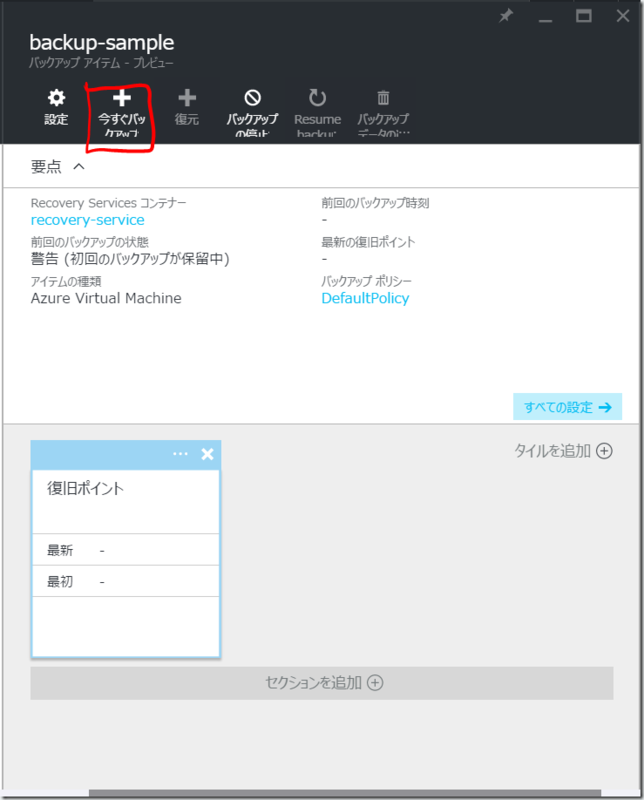This screenshot has height=800, width=644.
Task: Remove the 復旧ポイント tile with X
Action: tap(207, 454)
